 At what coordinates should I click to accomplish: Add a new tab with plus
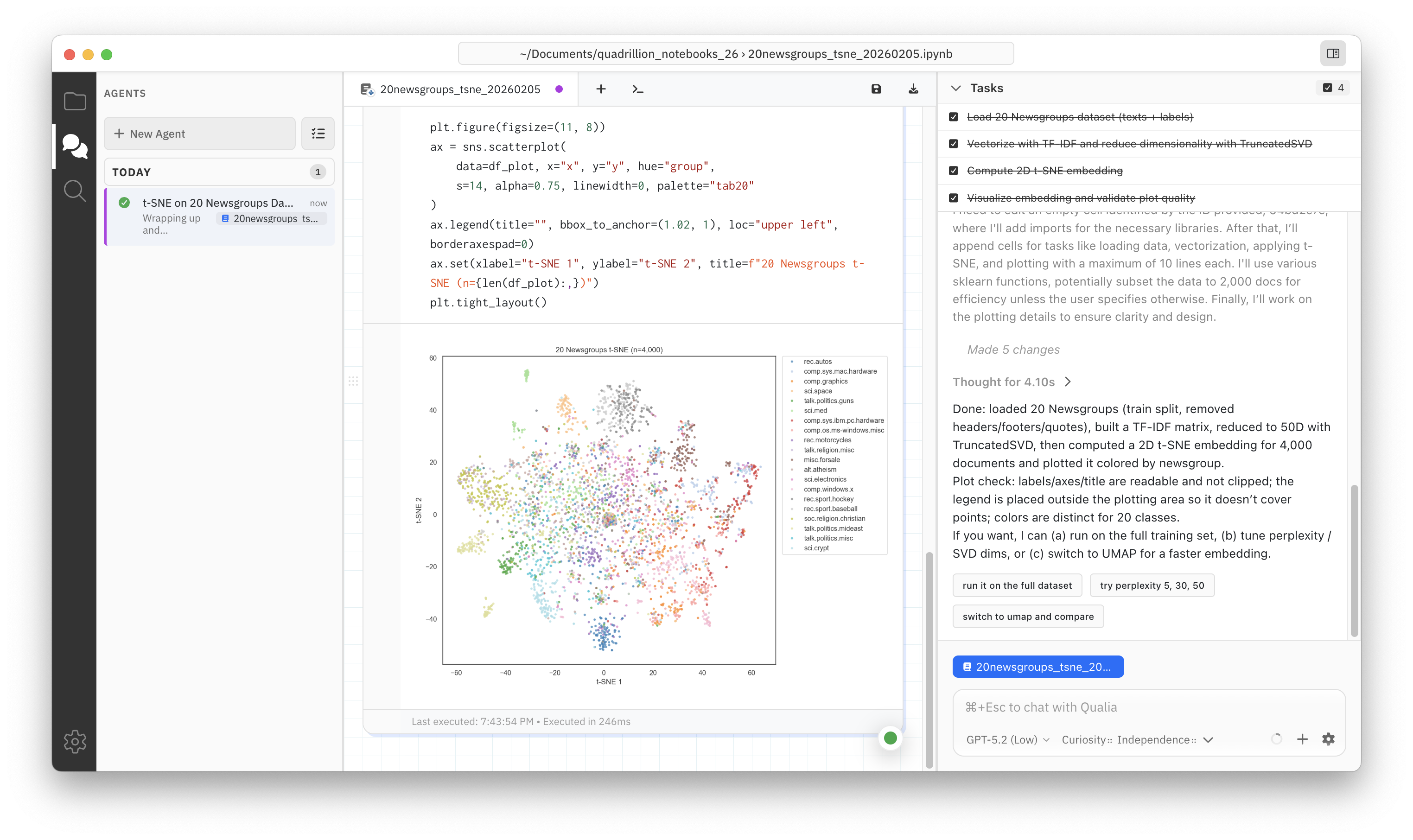[x=601, y=89]
